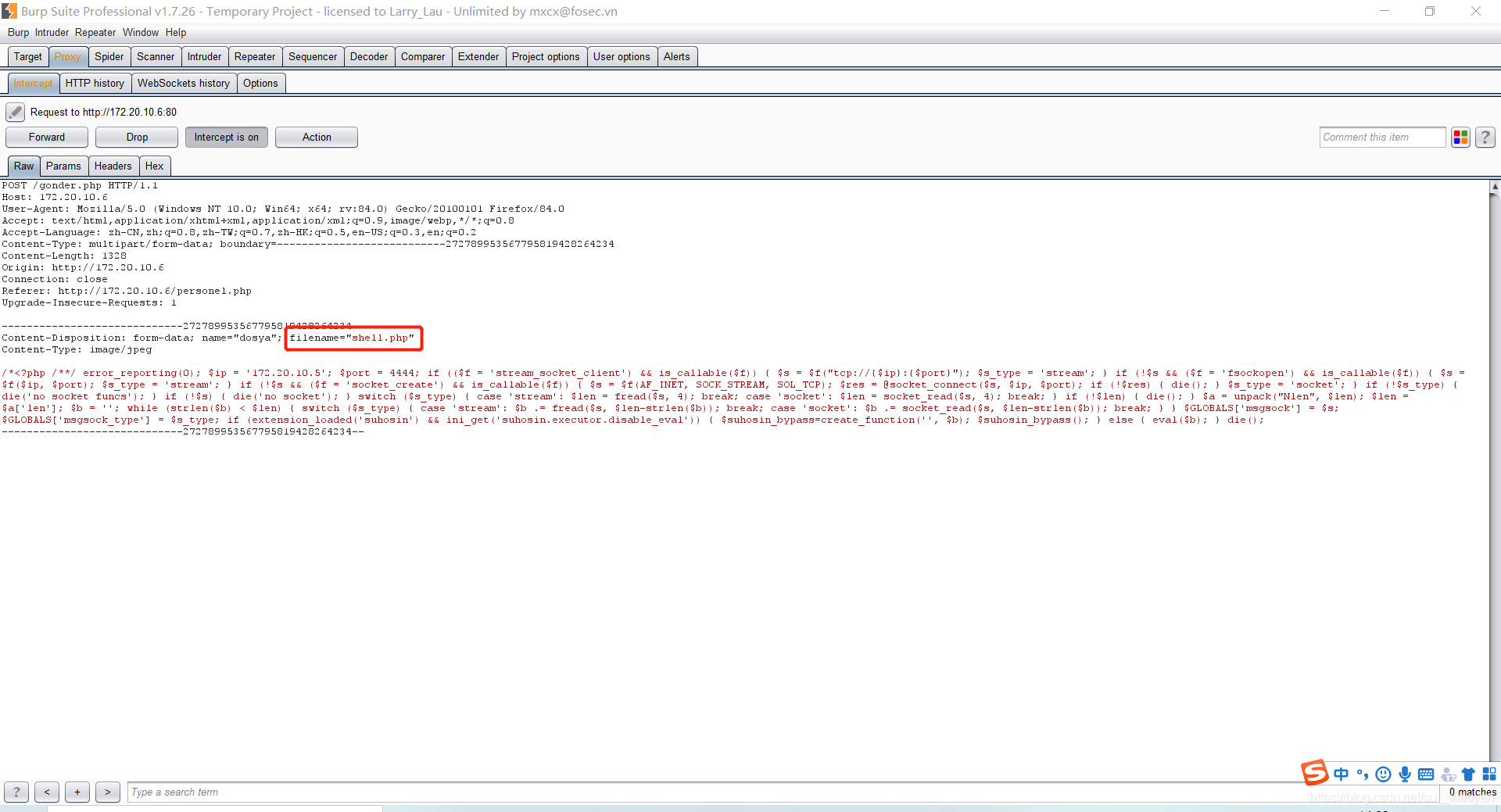Click the '0 matches' label
The width and height of the screenshot is (1501, 812).
1472,792
